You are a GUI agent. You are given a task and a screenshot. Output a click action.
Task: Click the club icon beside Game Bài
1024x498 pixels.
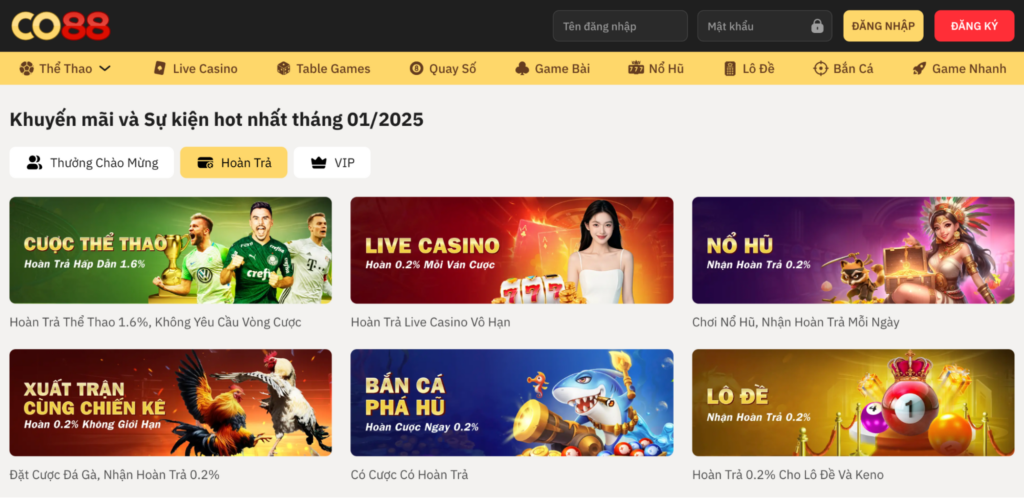(522, 69)
